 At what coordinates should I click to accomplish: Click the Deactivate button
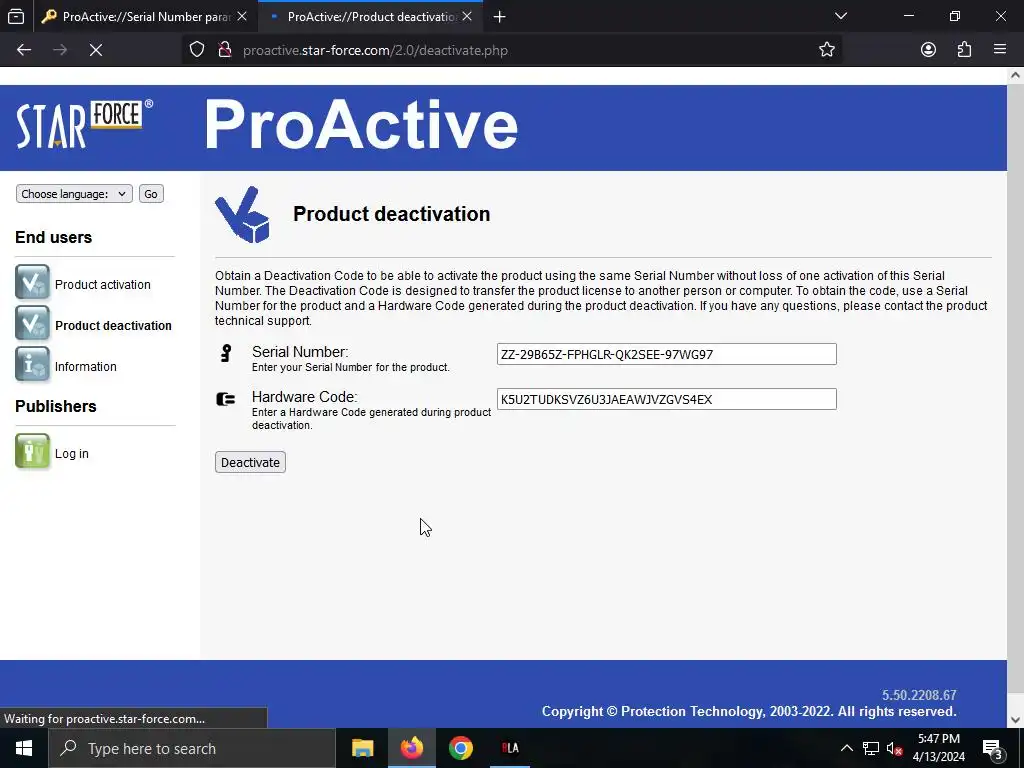[x=250, y=462]
